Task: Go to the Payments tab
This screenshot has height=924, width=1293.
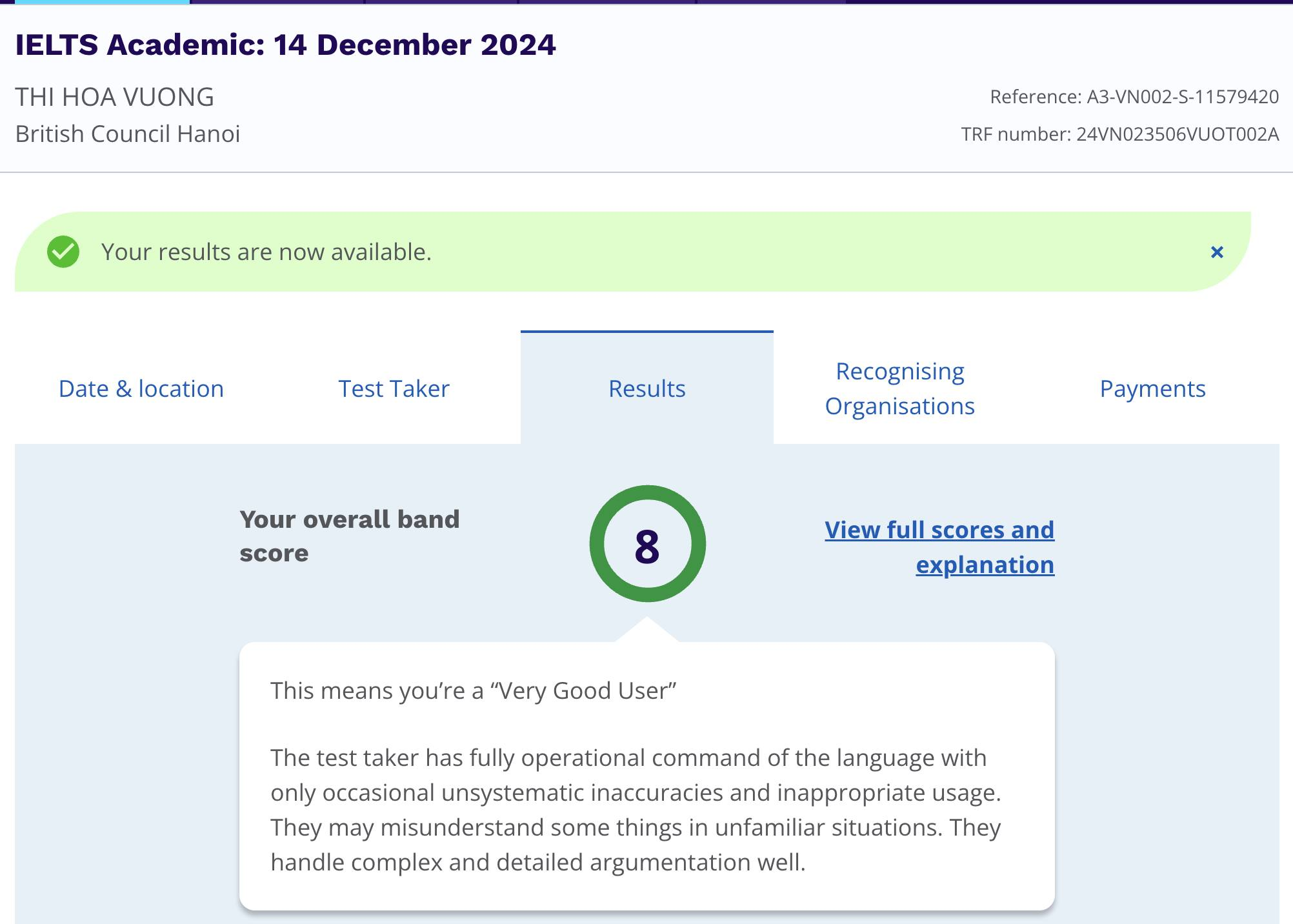Action: [x=1152, y=388]
